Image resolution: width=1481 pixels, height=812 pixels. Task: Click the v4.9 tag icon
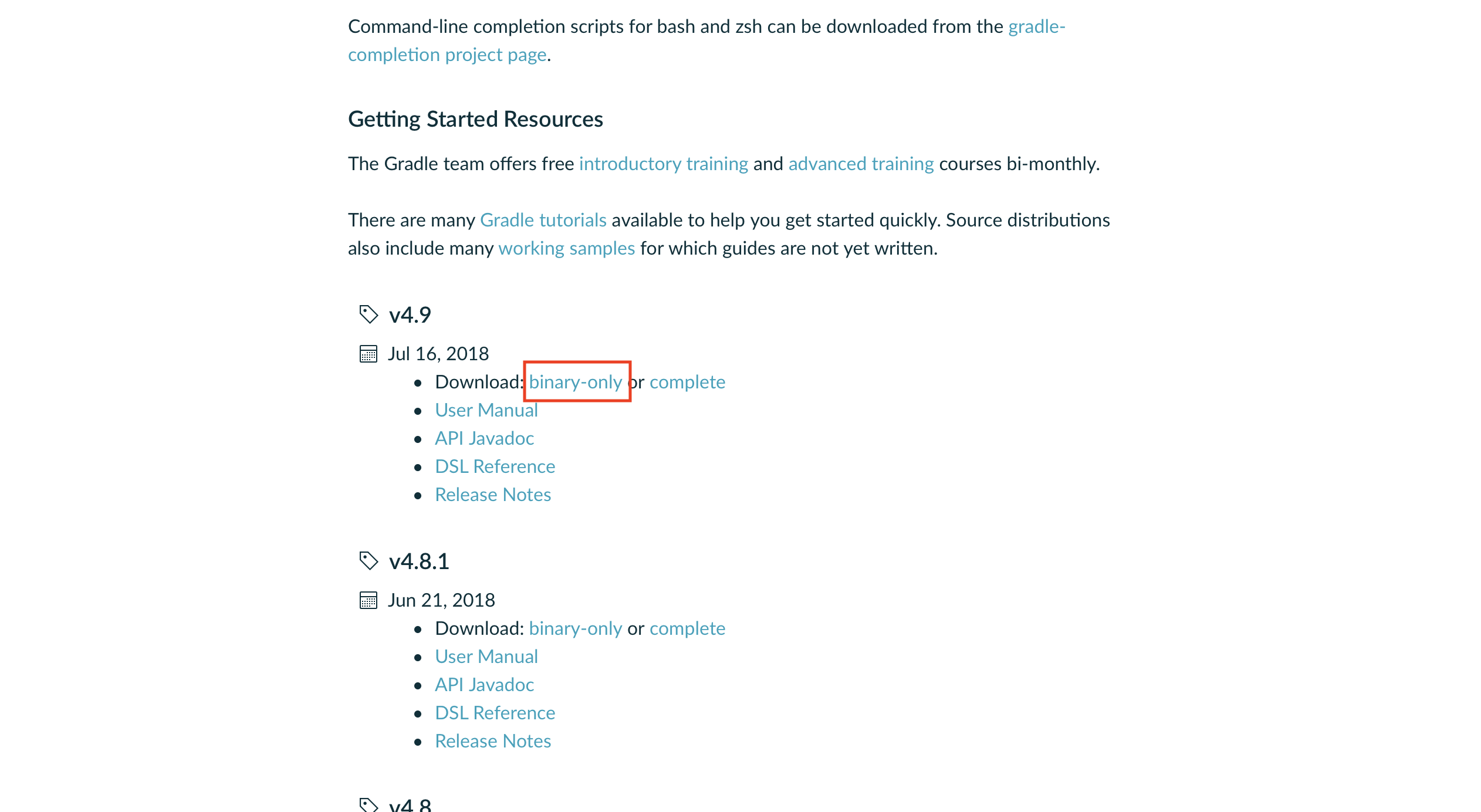click(369, 315)
